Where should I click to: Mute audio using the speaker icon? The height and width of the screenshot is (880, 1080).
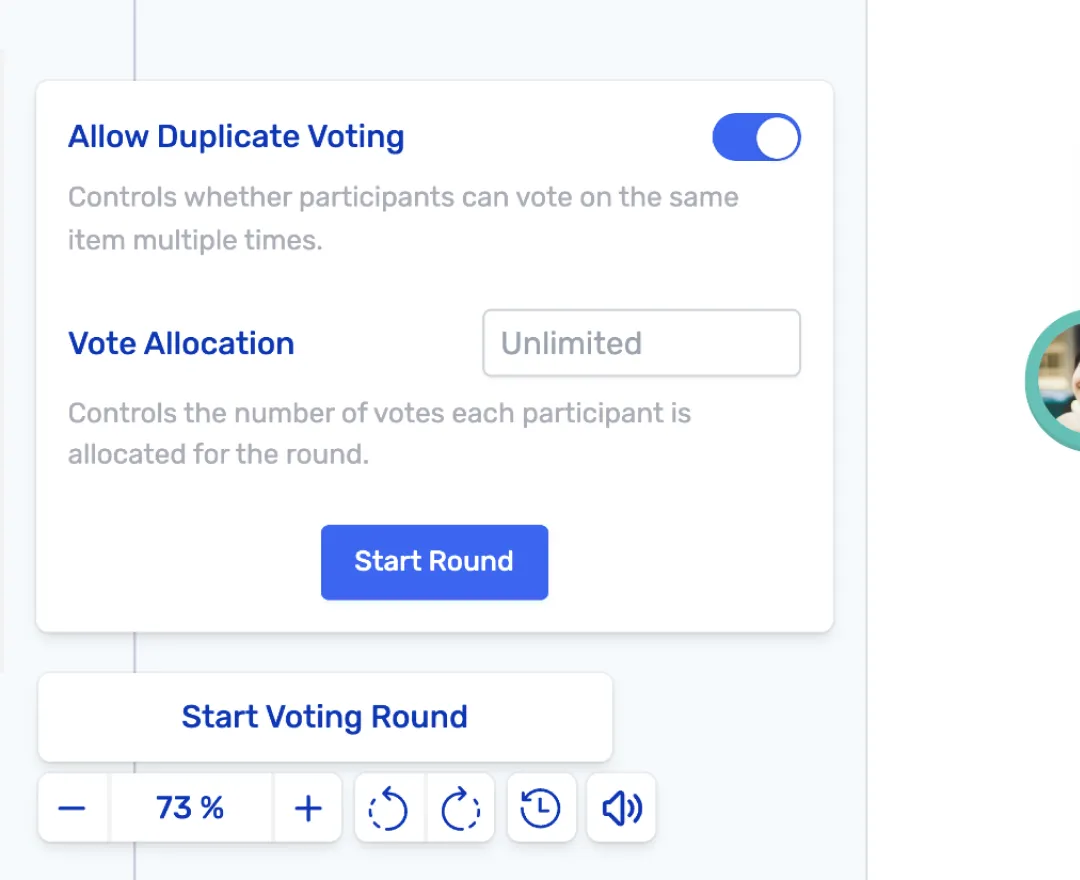[x=621, y=808]
